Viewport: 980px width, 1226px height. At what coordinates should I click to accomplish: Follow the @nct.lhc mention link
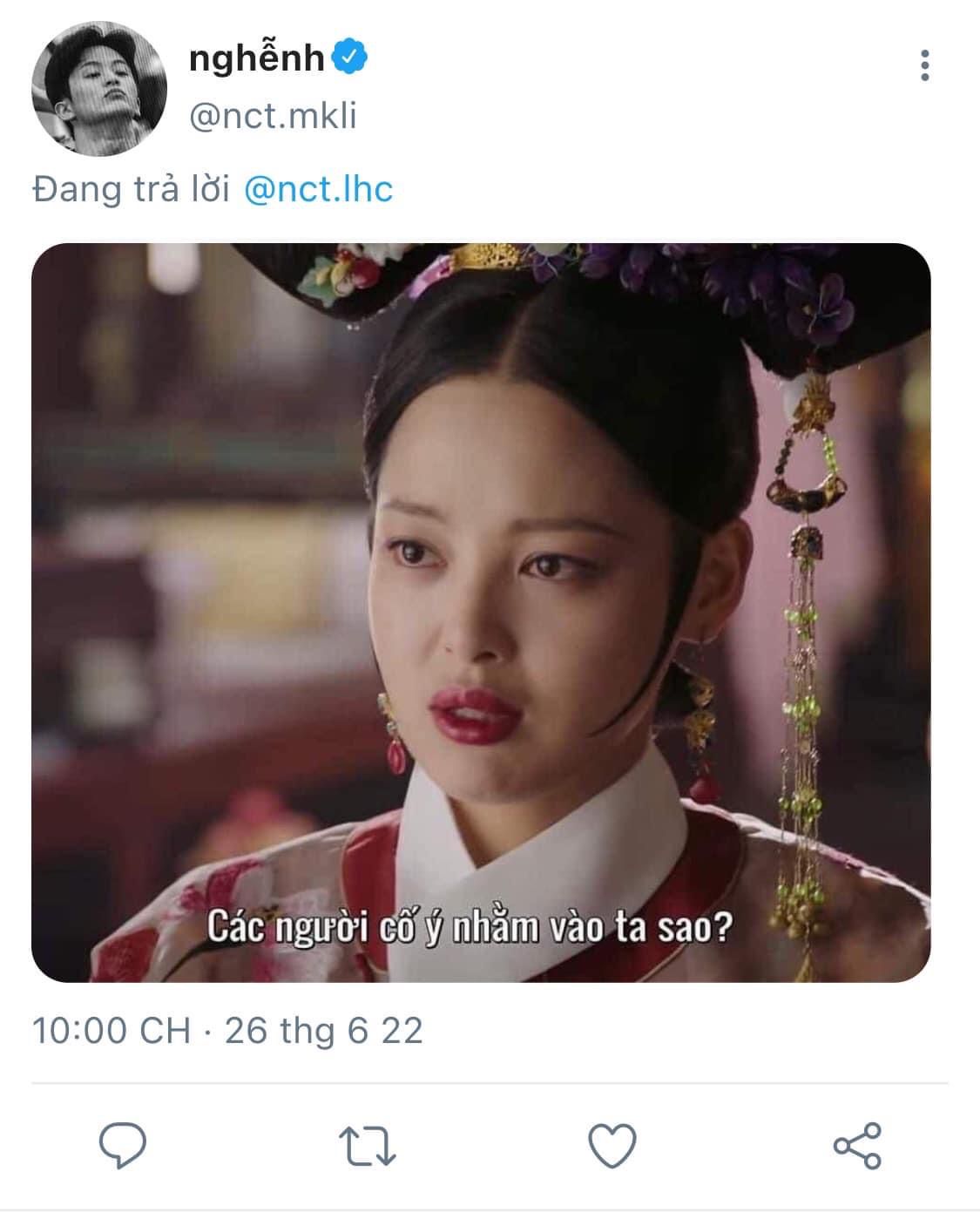point(318,188)
